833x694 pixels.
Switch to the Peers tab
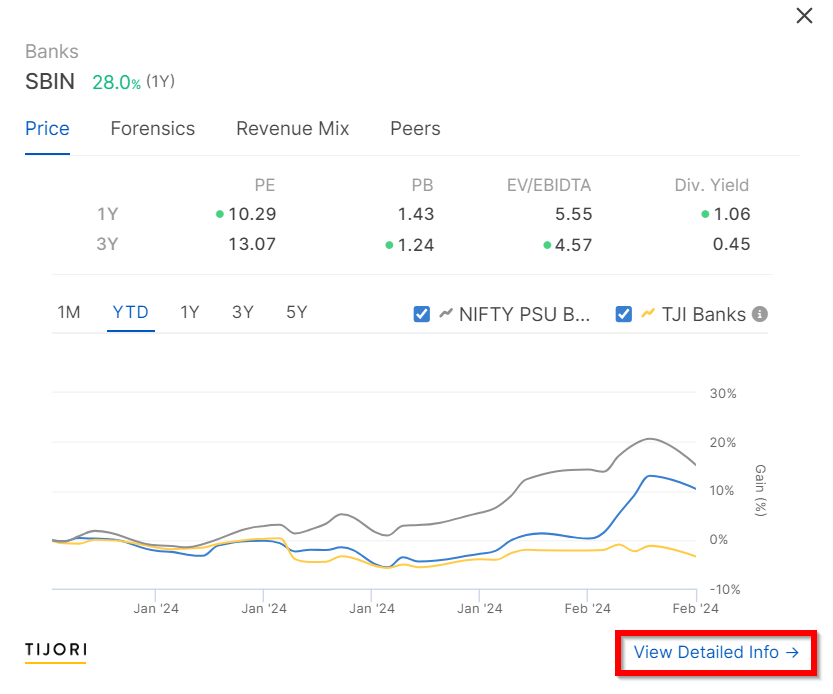[x=415, y=129]
